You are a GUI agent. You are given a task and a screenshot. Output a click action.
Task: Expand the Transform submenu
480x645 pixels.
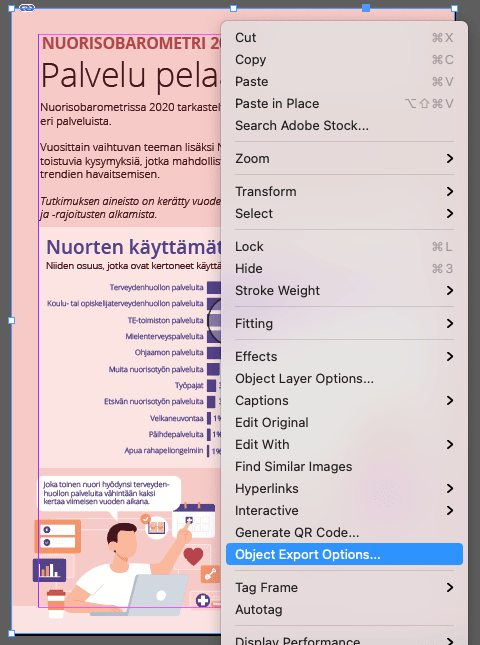point(344,191)
